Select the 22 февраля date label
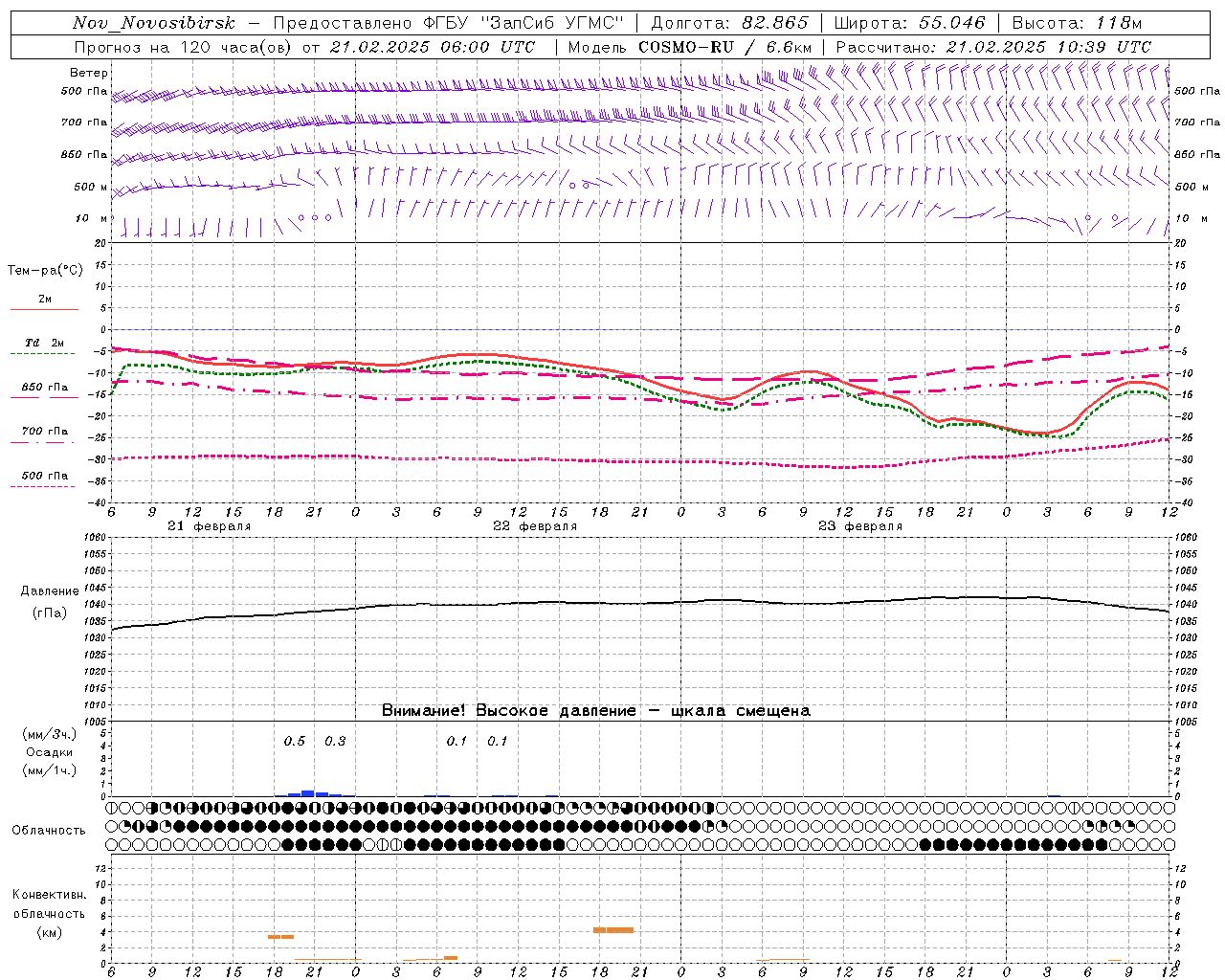The image size is (1225, 980). click(535, 526)
